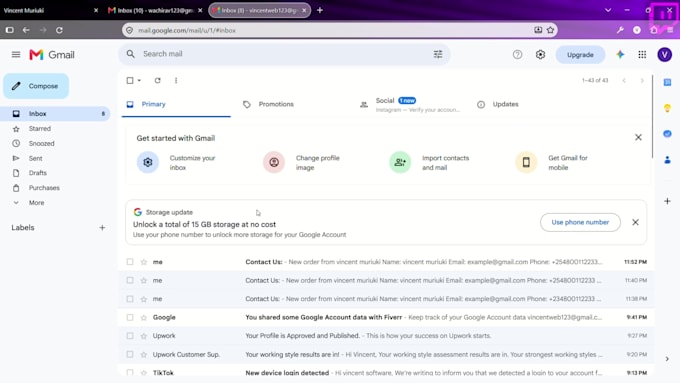Check the Upwork email checkbox
The width and height of the screenshot is (680, 383).
point(130,336)
